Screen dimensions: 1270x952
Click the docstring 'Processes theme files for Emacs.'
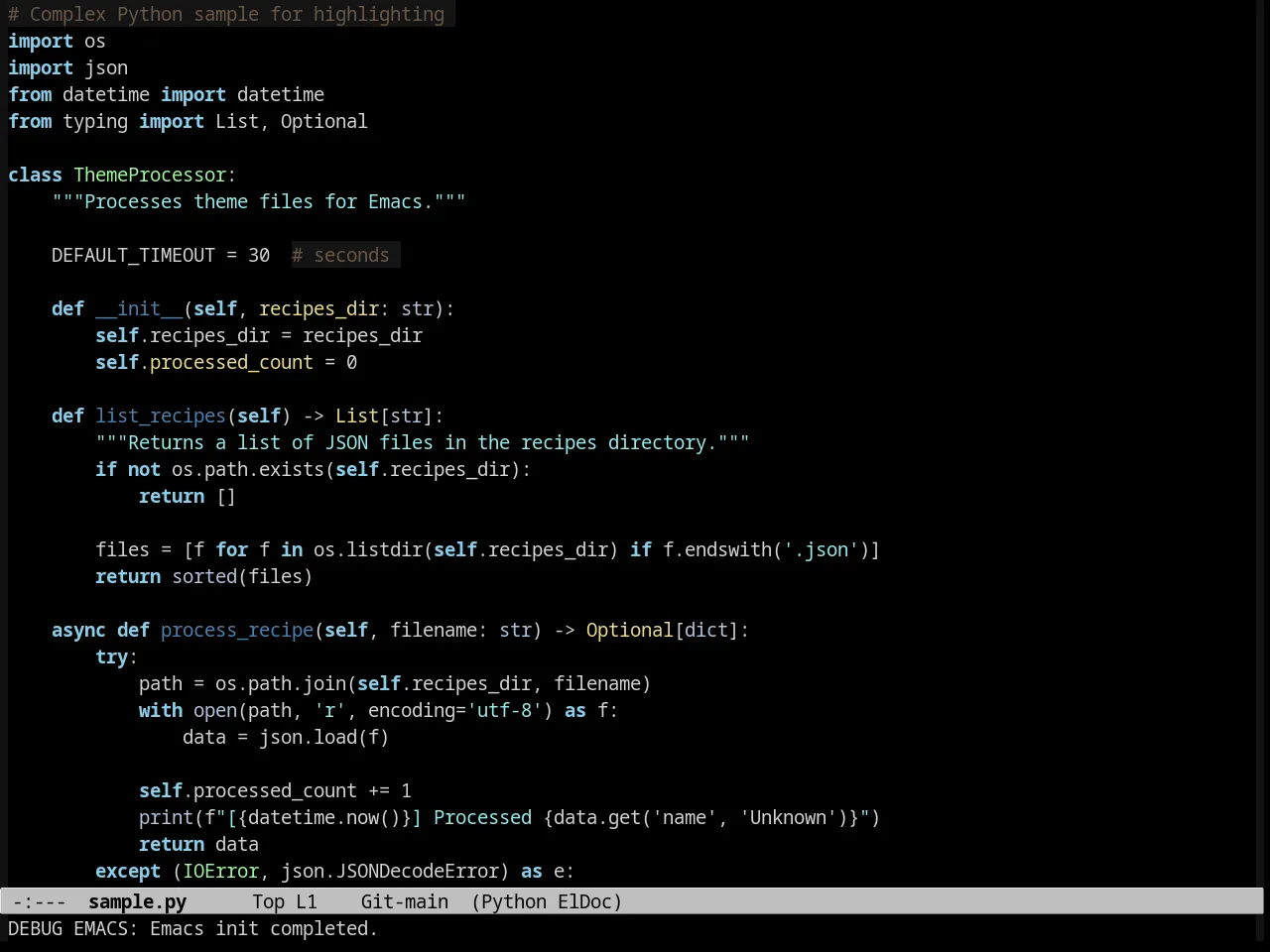point(259,201)
